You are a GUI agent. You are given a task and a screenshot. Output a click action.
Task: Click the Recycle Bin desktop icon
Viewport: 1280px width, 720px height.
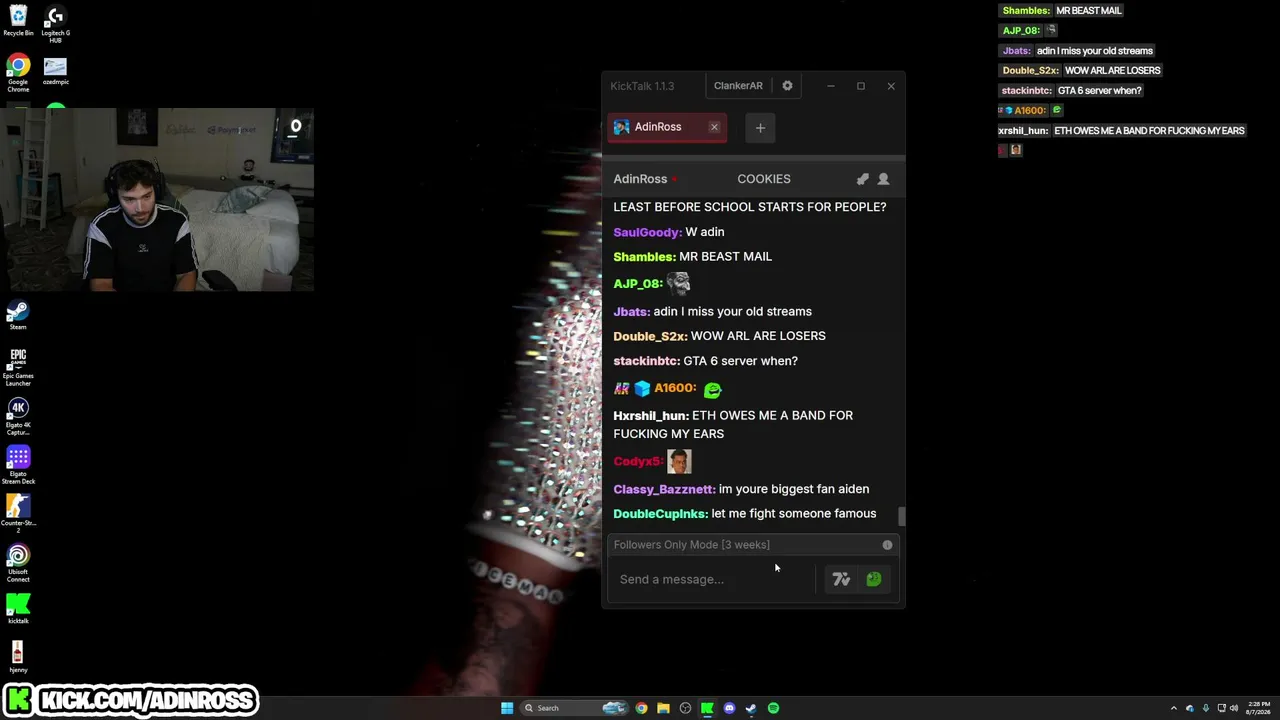[18, 21]
